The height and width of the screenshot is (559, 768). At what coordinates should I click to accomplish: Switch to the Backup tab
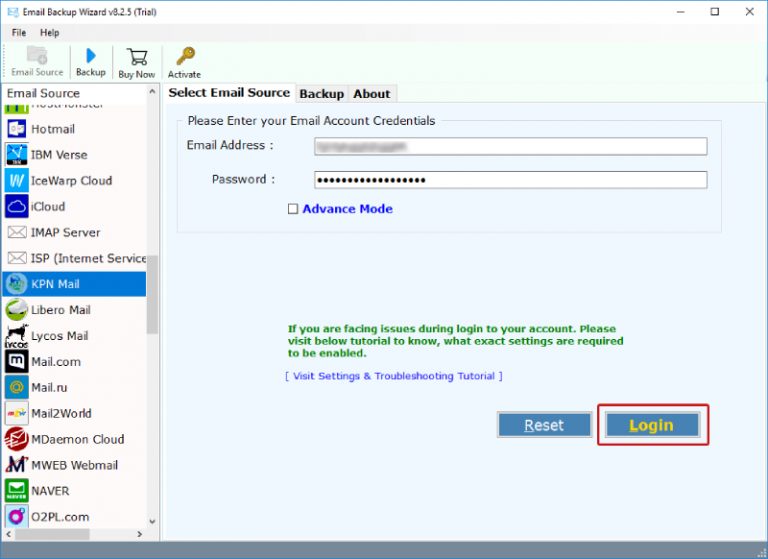[322, 94]
